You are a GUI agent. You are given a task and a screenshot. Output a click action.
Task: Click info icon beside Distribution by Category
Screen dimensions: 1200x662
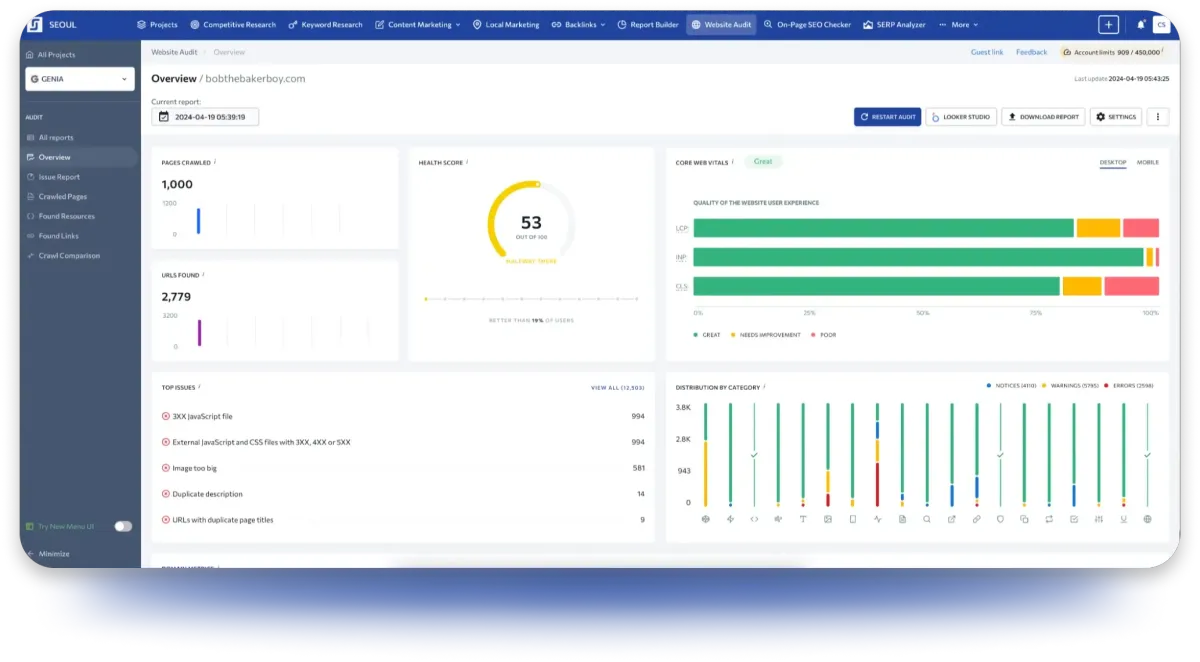point(763,387)
